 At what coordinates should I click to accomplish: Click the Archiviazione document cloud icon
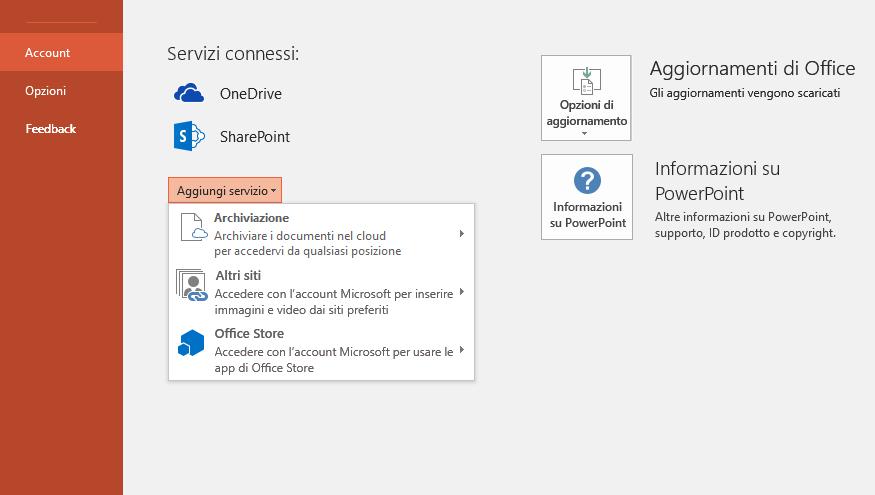pos(192,227)
